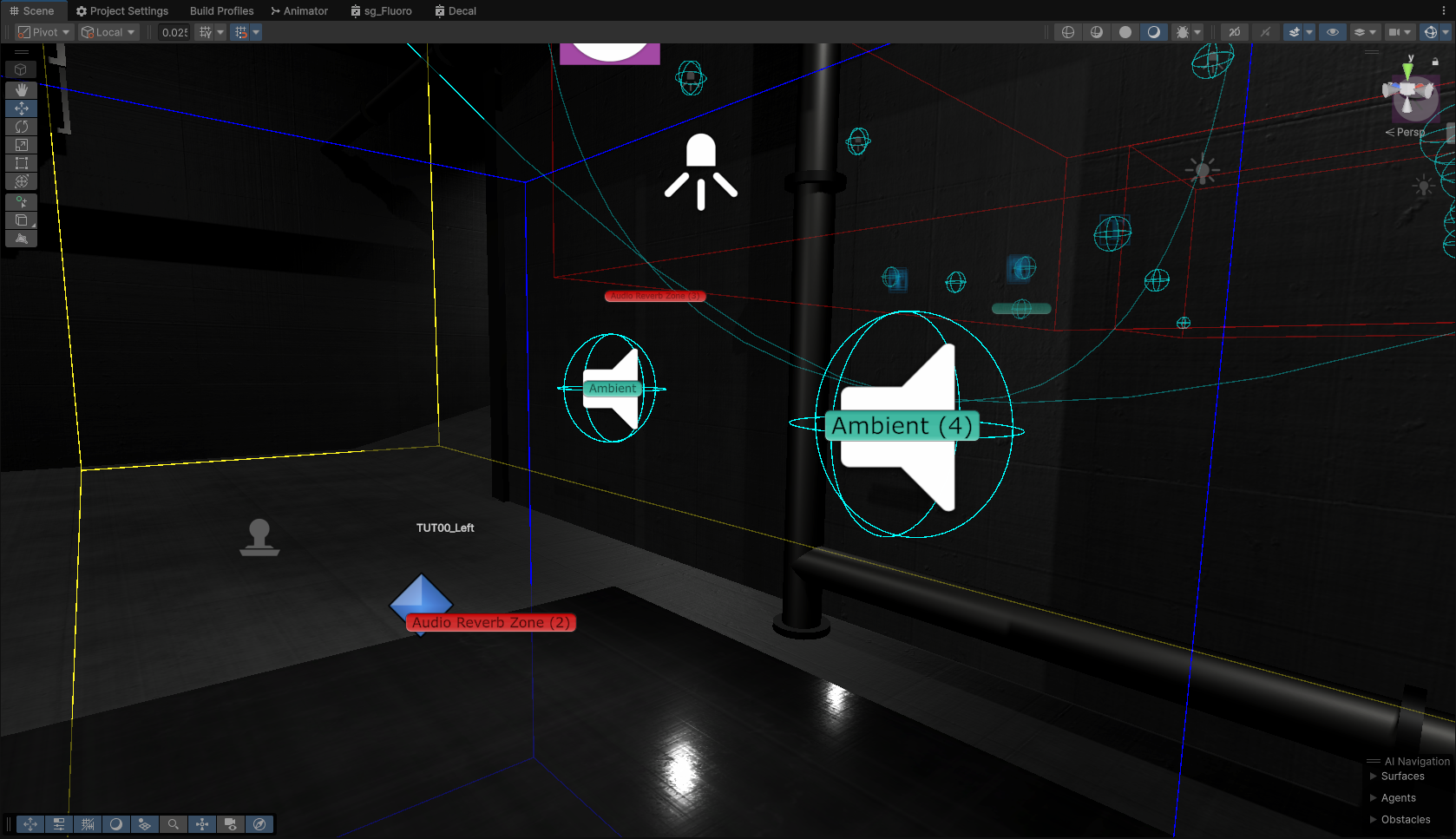1456x839 pixels.
Task: Open the snap settings dropdown arrow
Action: click(x=256, y=32)
